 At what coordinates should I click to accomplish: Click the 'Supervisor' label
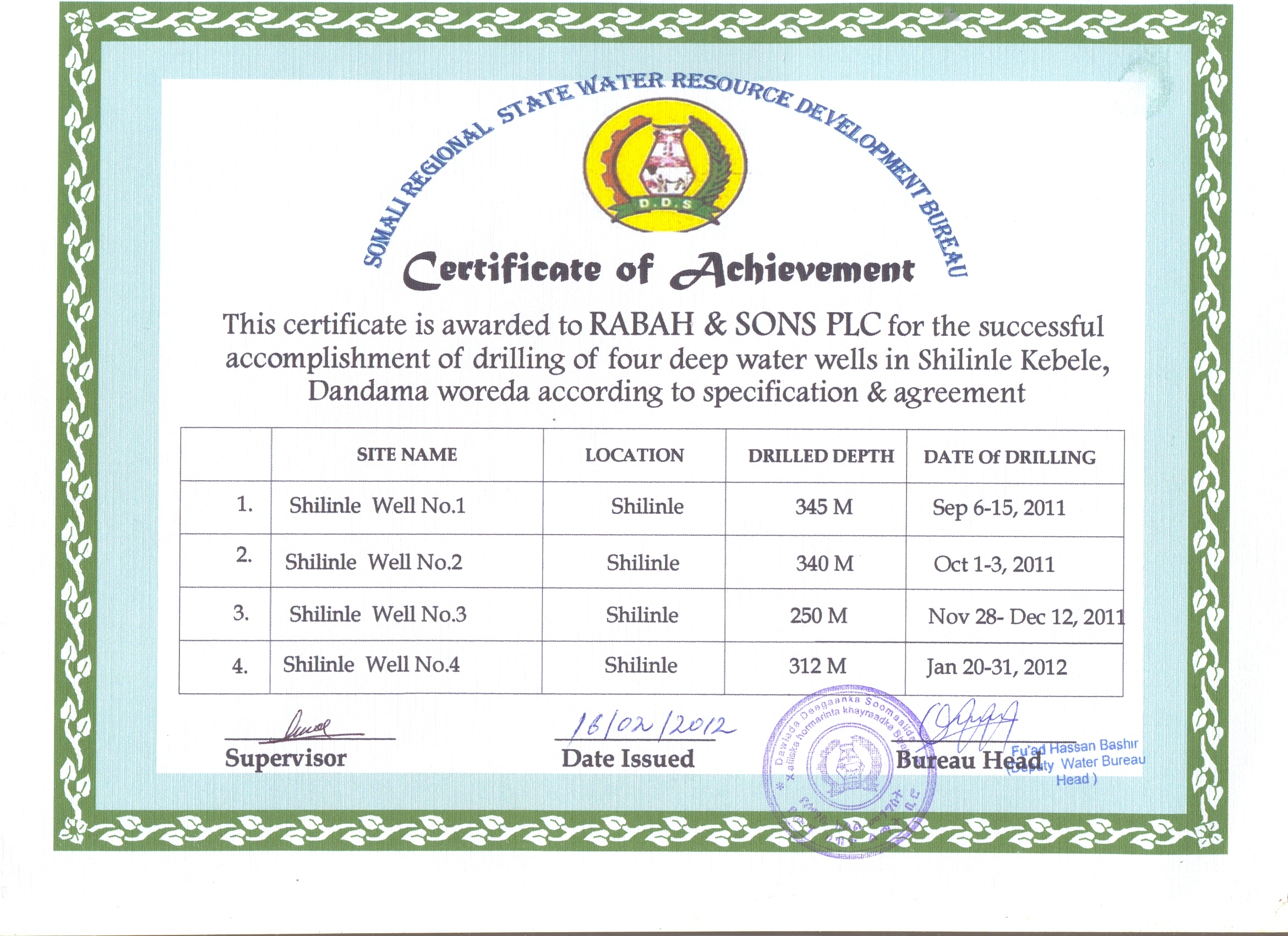pyautogui.click(x=285, y=758)
